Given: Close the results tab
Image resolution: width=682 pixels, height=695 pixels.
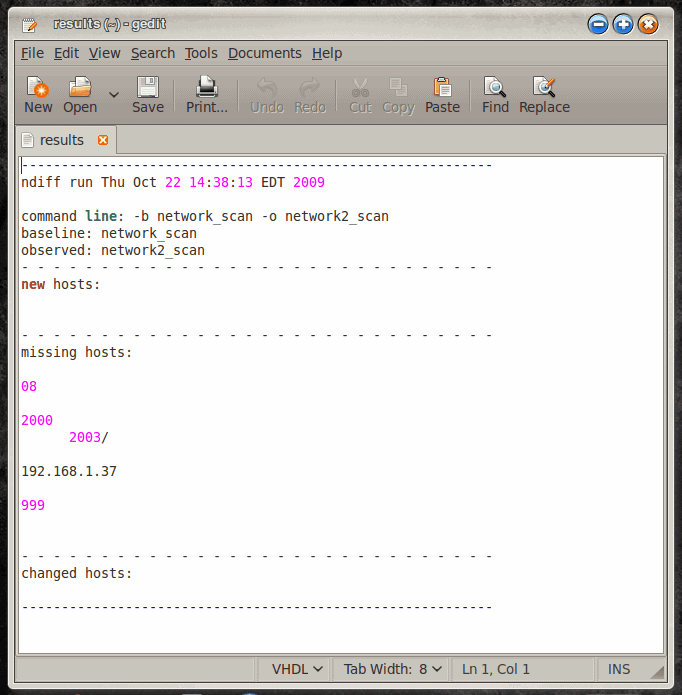Looking at the screenshot, I should (x=102, y=140).
